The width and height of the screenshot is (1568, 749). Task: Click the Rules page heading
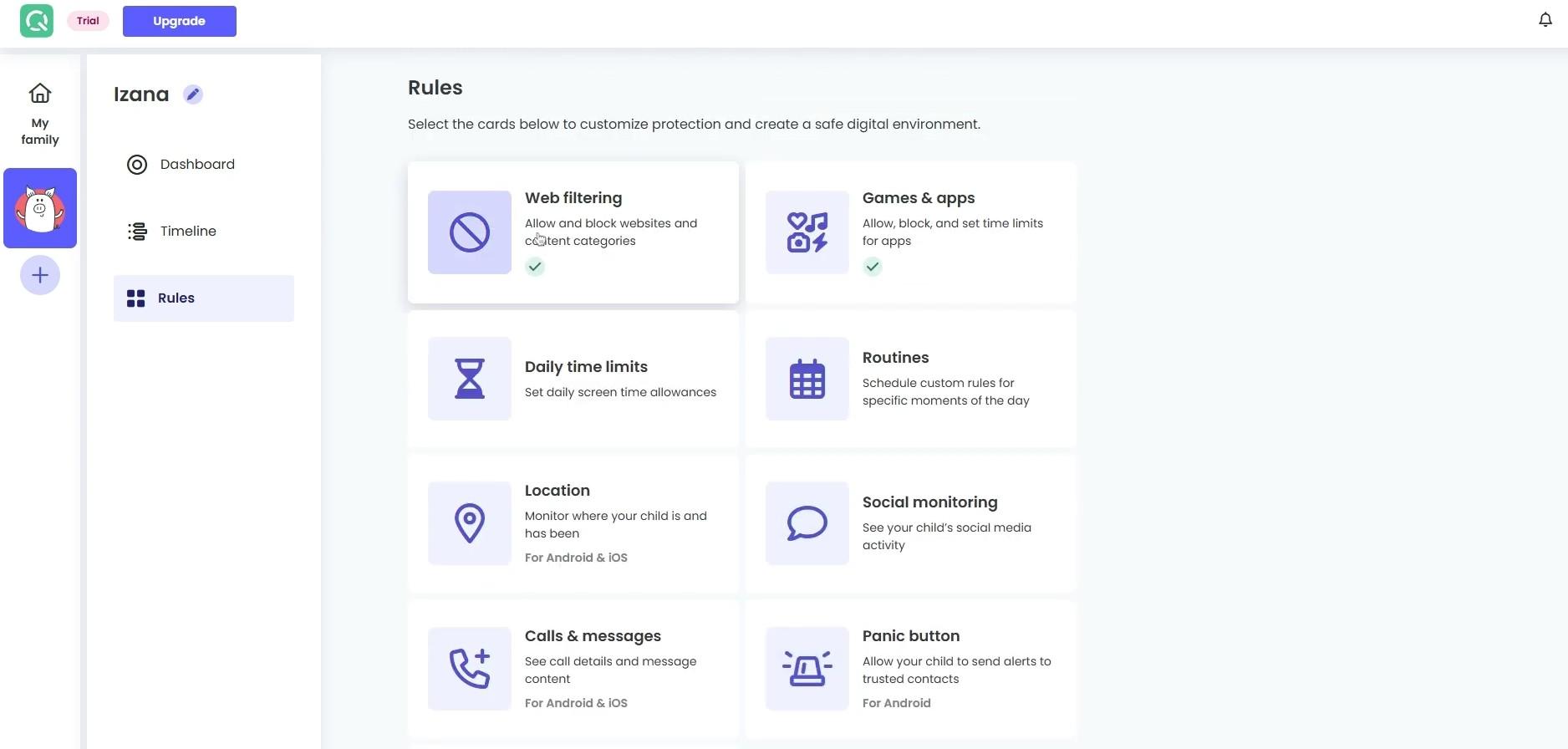(435, 88)
